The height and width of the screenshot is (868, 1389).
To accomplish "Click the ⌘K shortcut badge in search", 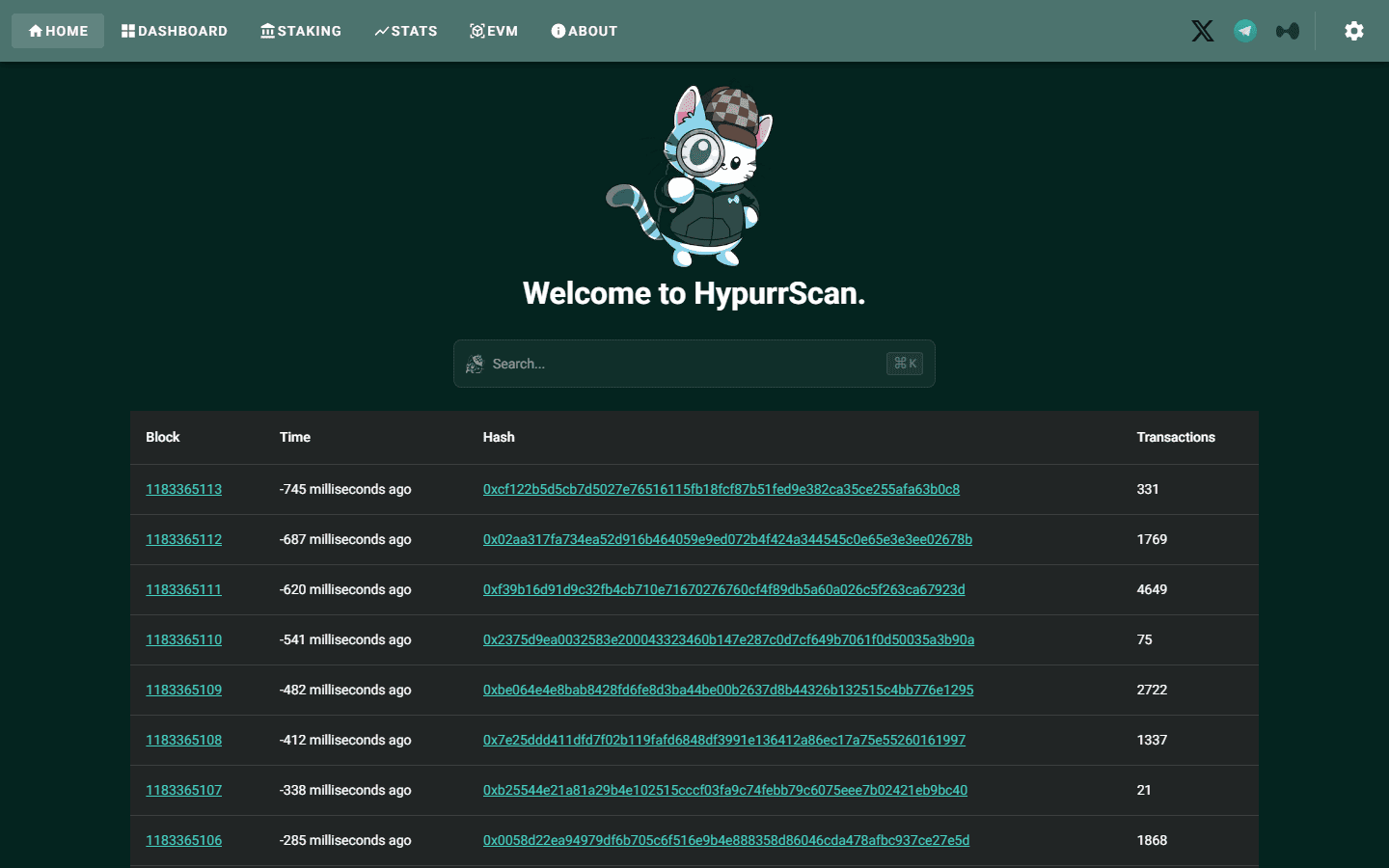I will (905, 364).
